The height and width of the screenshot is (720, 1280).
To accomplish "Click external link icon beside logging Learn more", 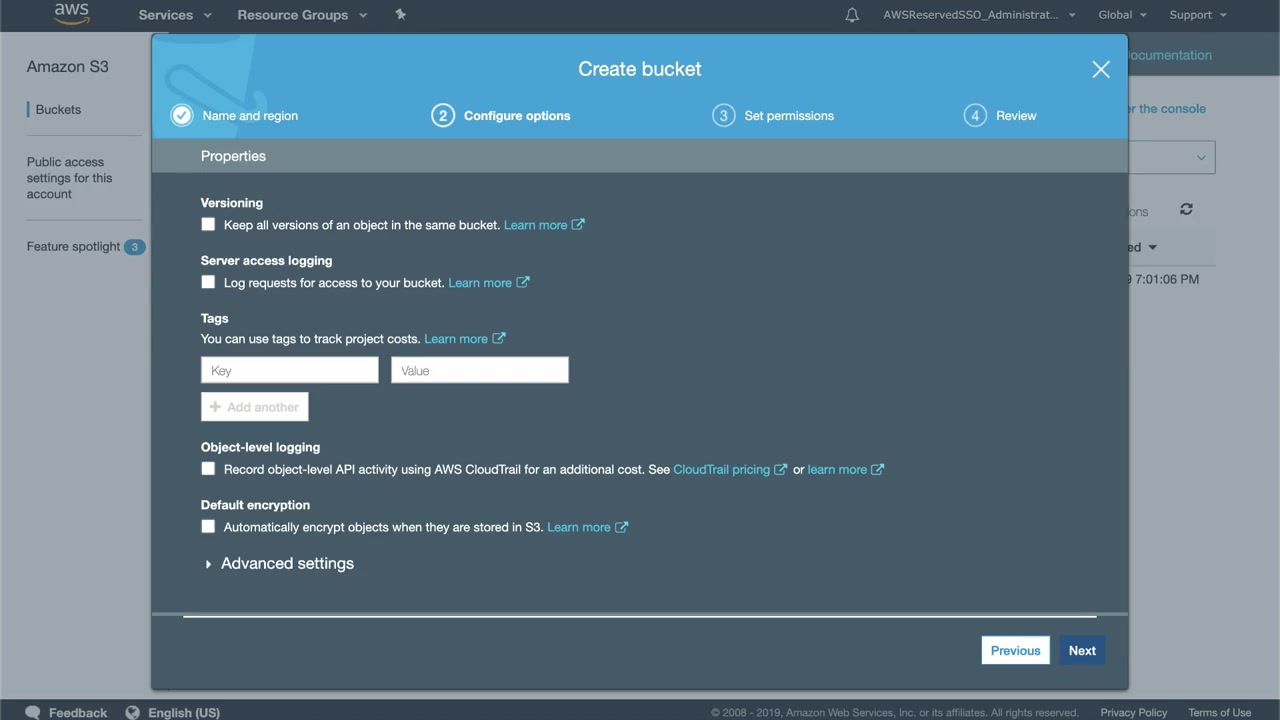I will point(523,283).
